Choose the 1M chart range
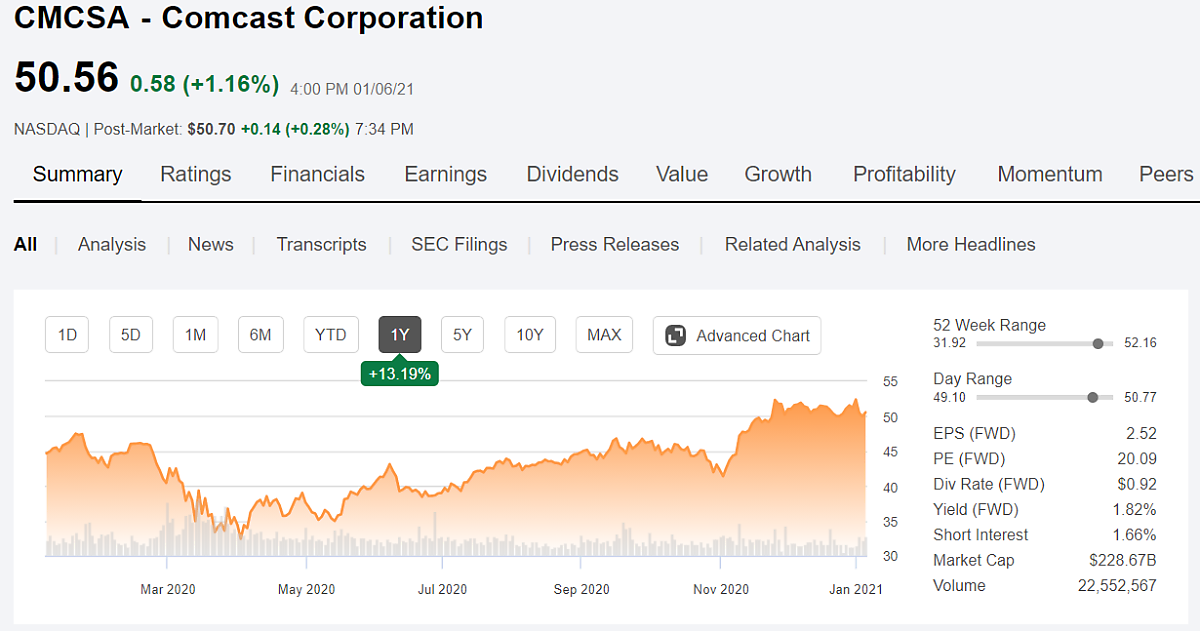 pos(195,335)
